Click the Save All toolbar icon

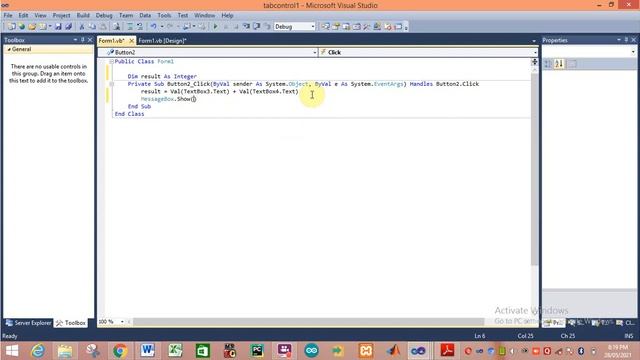[69, 27]
